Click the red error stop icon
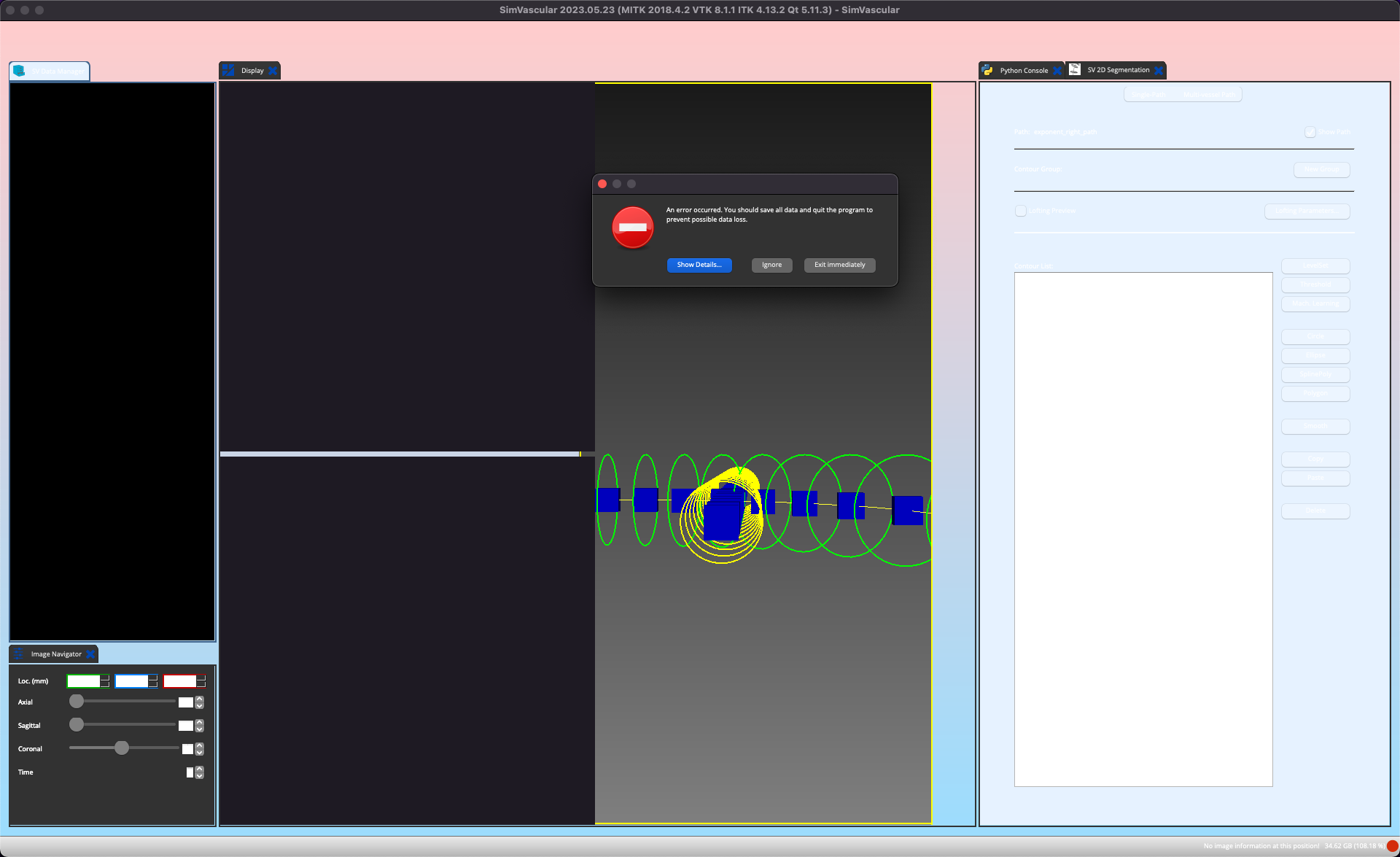Screen dimensions: 1400x857 pos(632,228)
